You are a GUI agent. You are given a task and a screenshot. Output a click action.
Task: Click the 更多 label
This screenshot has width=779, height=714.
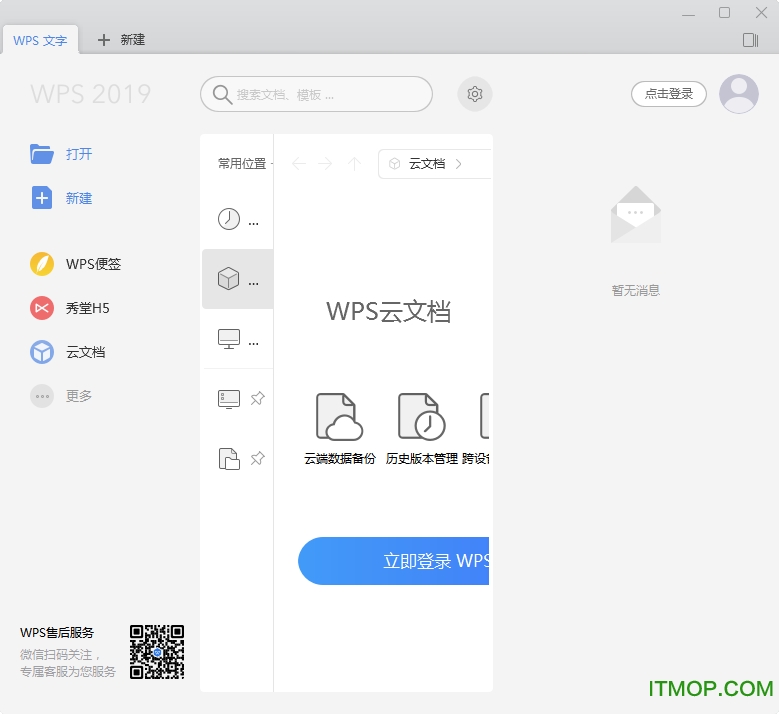(79, 396)
